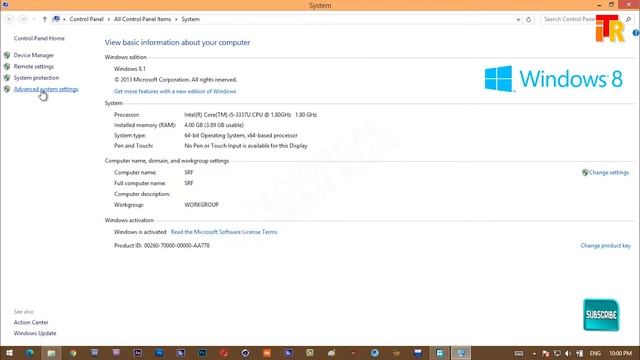The image size is (640, 360).
Task: Open the blue Pr icon on taskbar
Action: tap(159, 353)
